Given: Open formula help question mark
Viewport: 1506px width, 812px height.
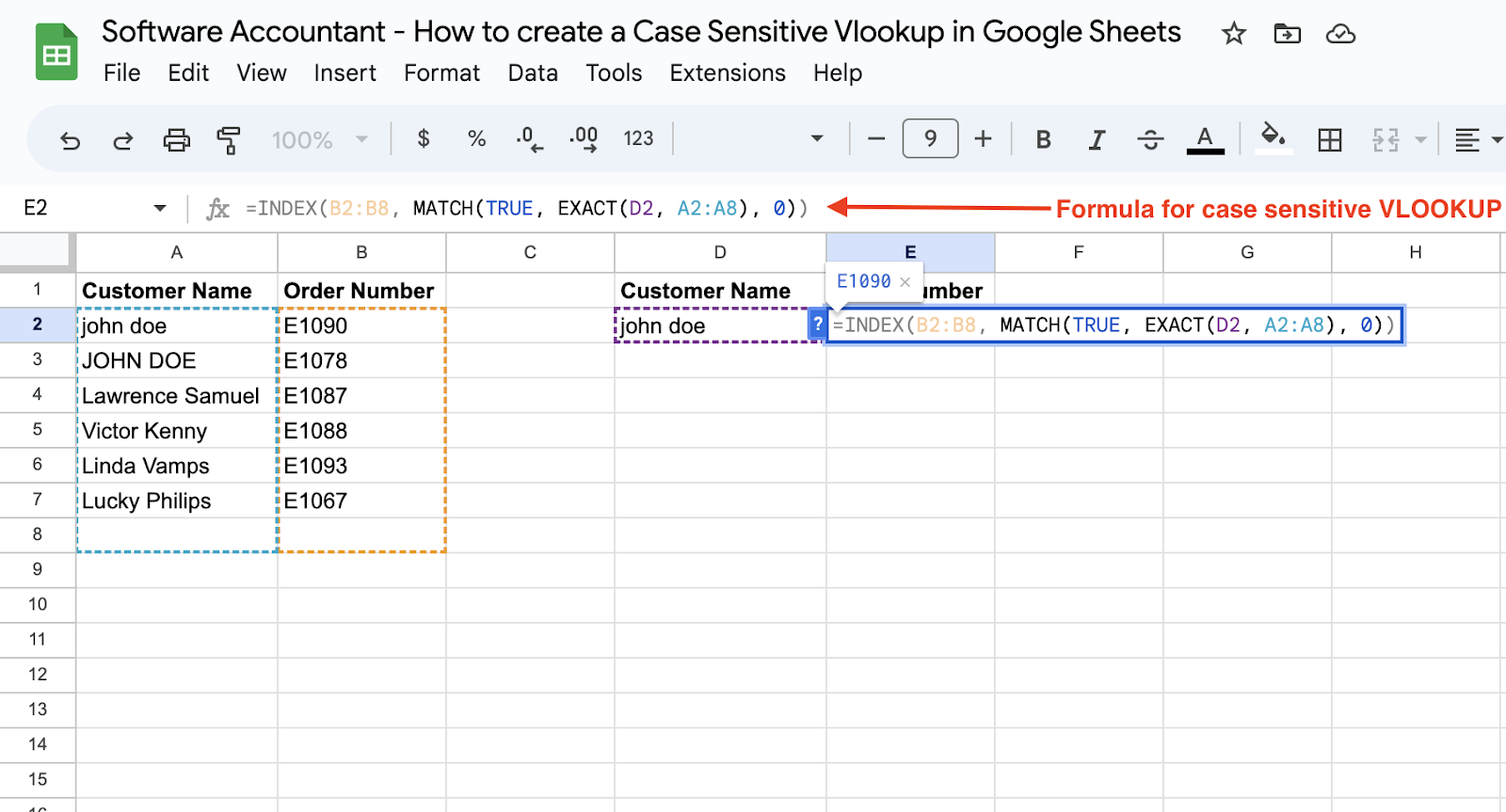Looking at the screenshot, I should tap(818, 325).
